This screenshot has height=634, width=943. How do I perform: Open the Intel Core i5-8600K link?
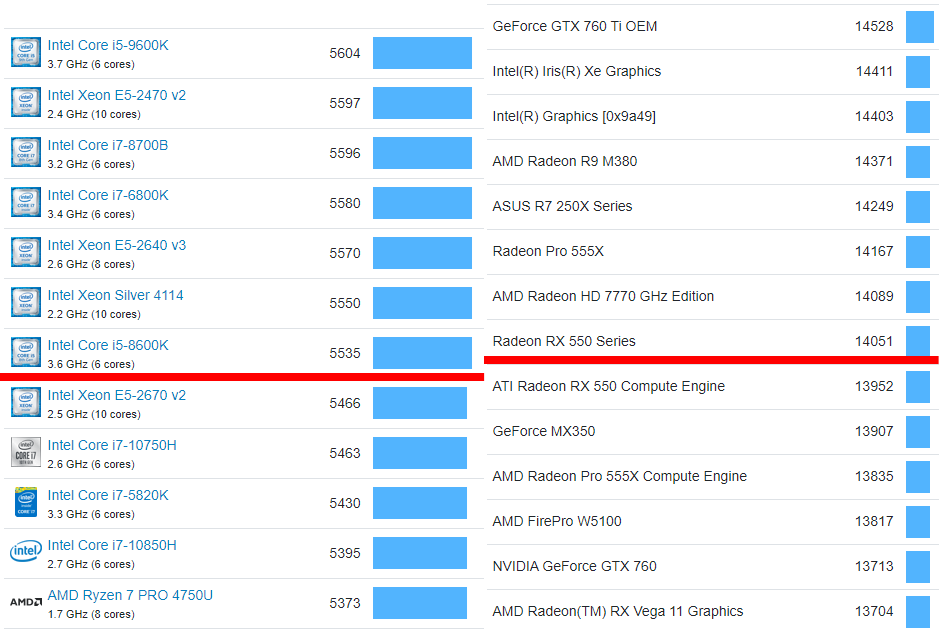coord(108,345)
